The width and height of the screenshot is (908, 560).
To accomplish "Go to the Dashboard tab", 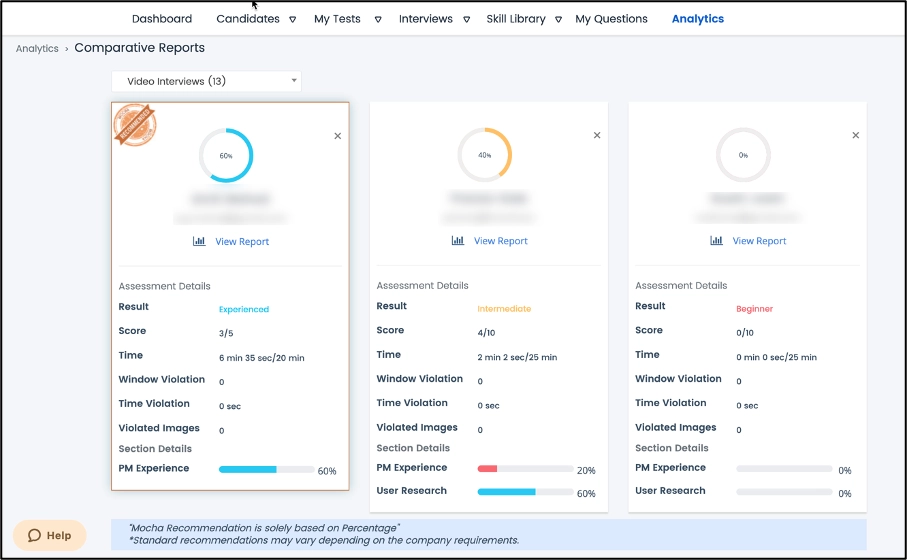I will click(x=162, y=19).
